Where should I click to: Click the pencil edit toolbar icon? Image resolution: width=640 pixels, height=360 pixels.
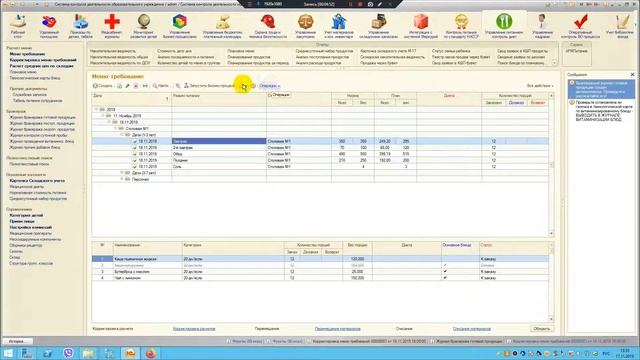[127, 86]
